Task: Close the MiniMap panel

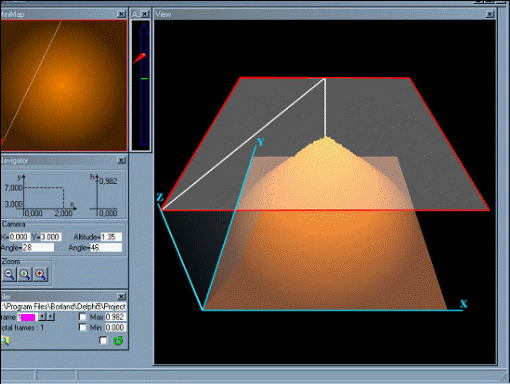Action: click(121, 14)
